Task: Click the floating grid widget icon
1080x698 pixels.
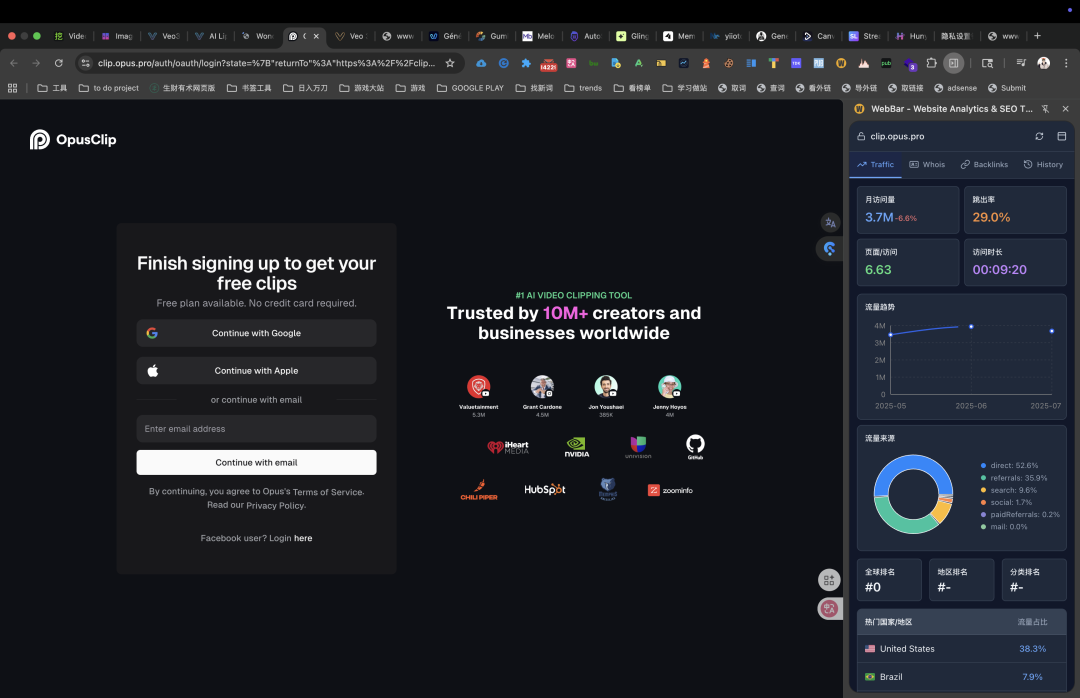Action: tap(829, 580)
